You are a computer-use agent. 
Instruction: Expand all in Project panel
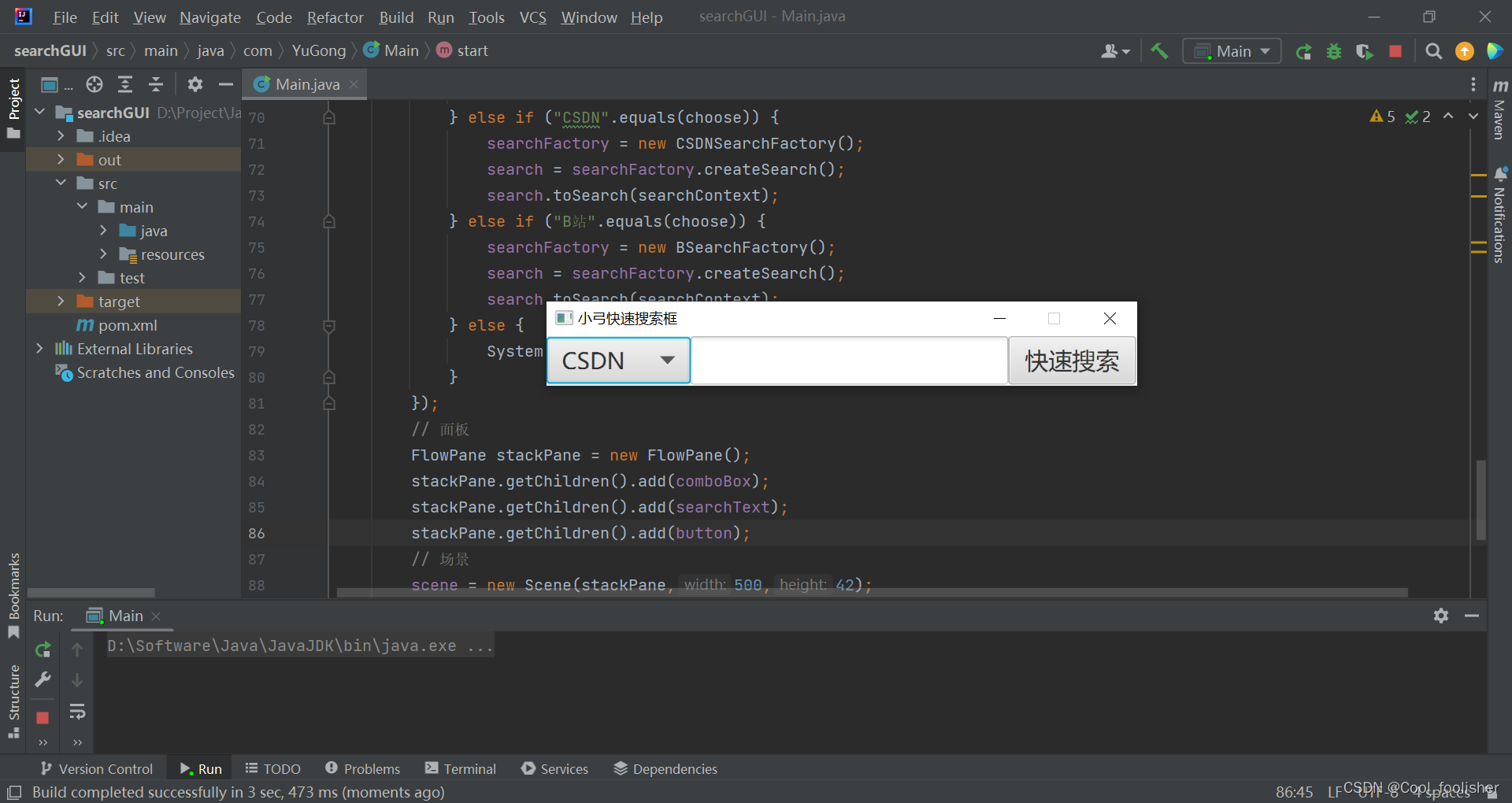pyautogui.click(x=125, y=84)
